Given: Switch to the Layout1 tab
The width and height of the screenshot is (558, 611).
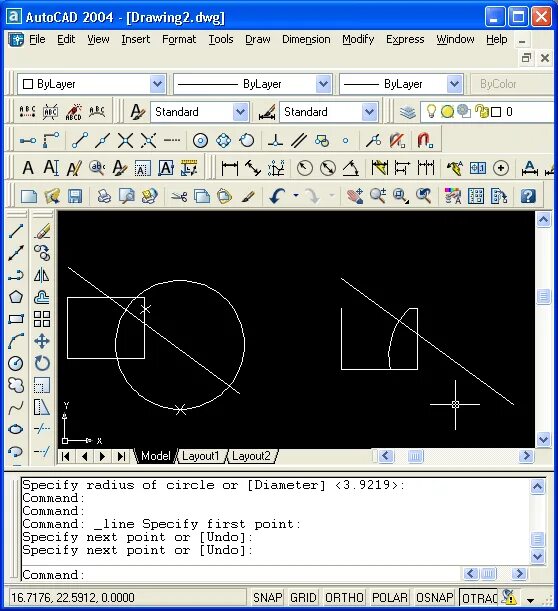Looking at the screenshot, I should (x=200, y=456).
